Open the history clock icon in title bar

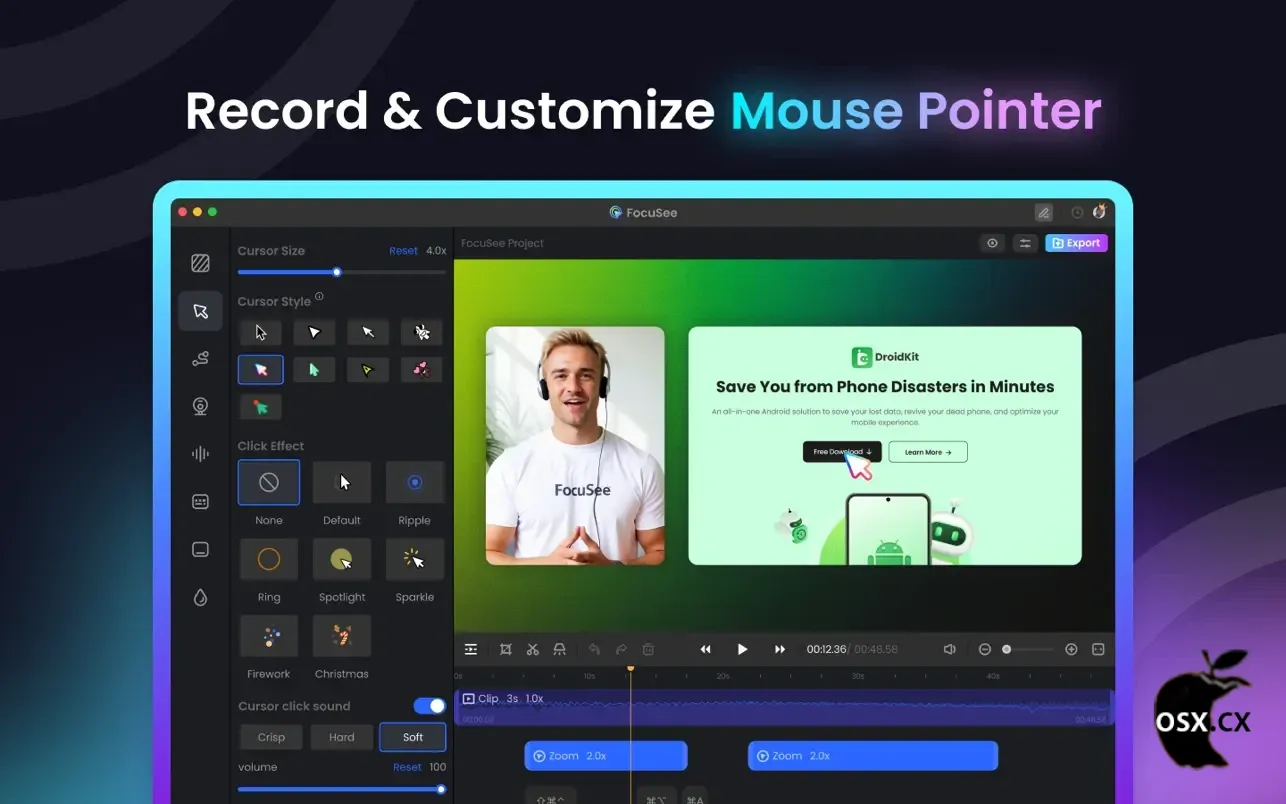(x=1077, y=212)
